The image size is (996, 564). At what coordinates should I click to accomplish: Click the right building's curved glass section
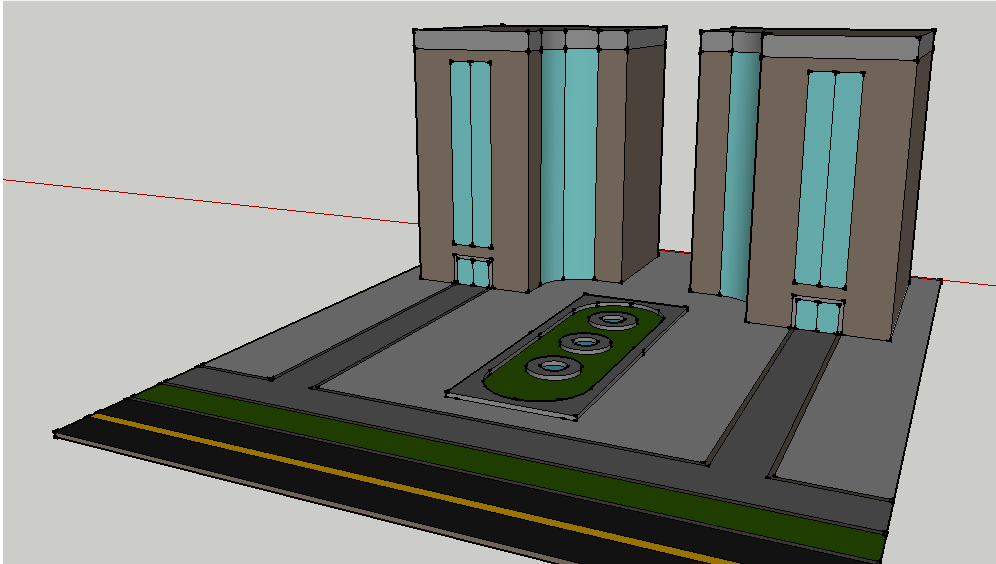[742, 170]
